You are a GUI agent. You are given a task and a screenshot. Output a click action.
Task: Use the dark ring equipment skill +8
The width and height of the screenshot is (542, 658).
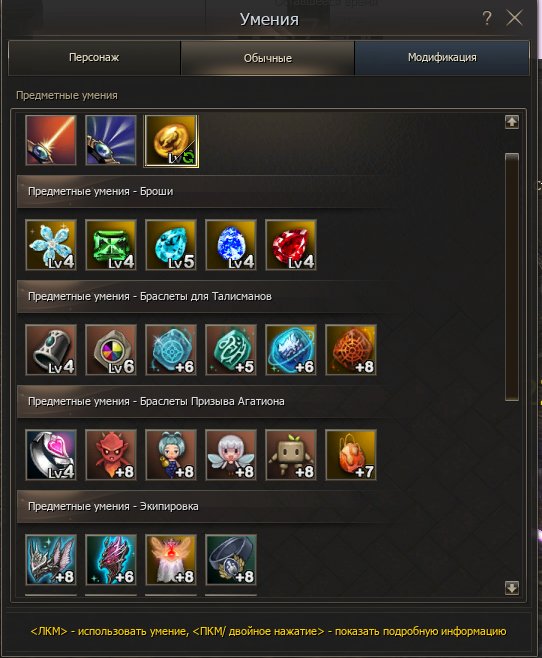click(231, 560)
